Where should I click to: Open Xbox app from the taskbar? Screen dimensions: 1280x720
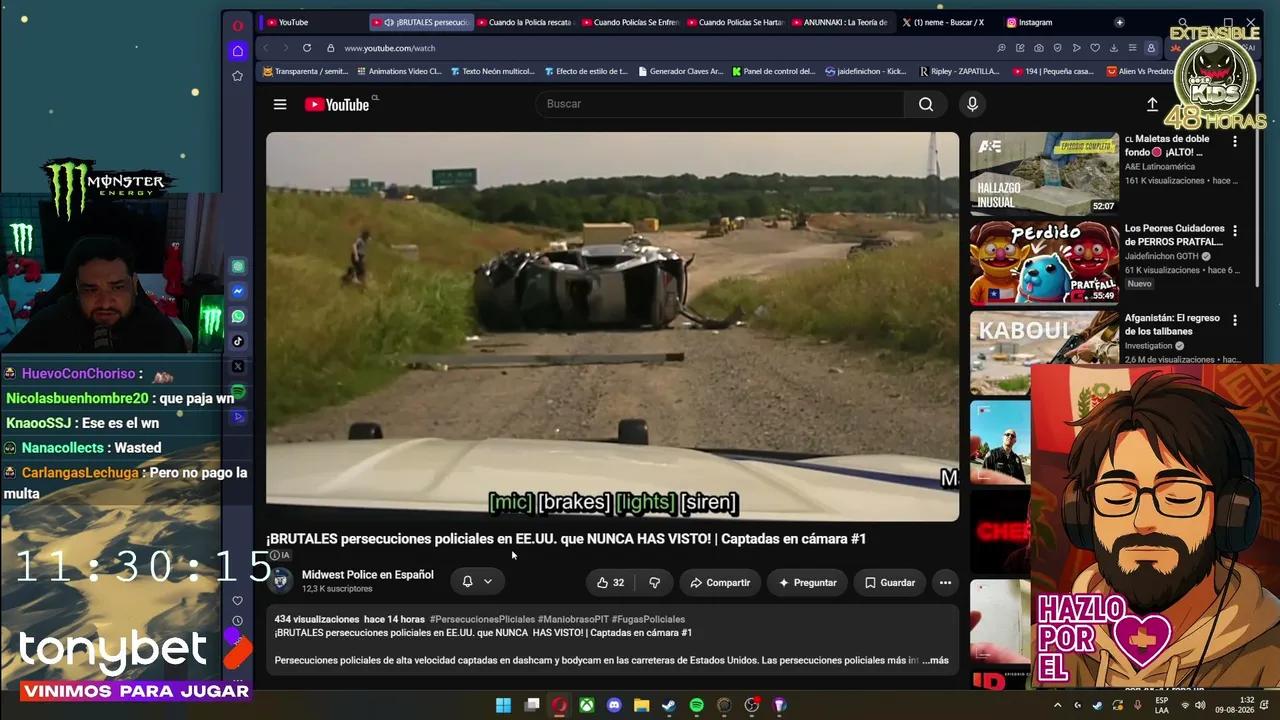coord(587,705)
